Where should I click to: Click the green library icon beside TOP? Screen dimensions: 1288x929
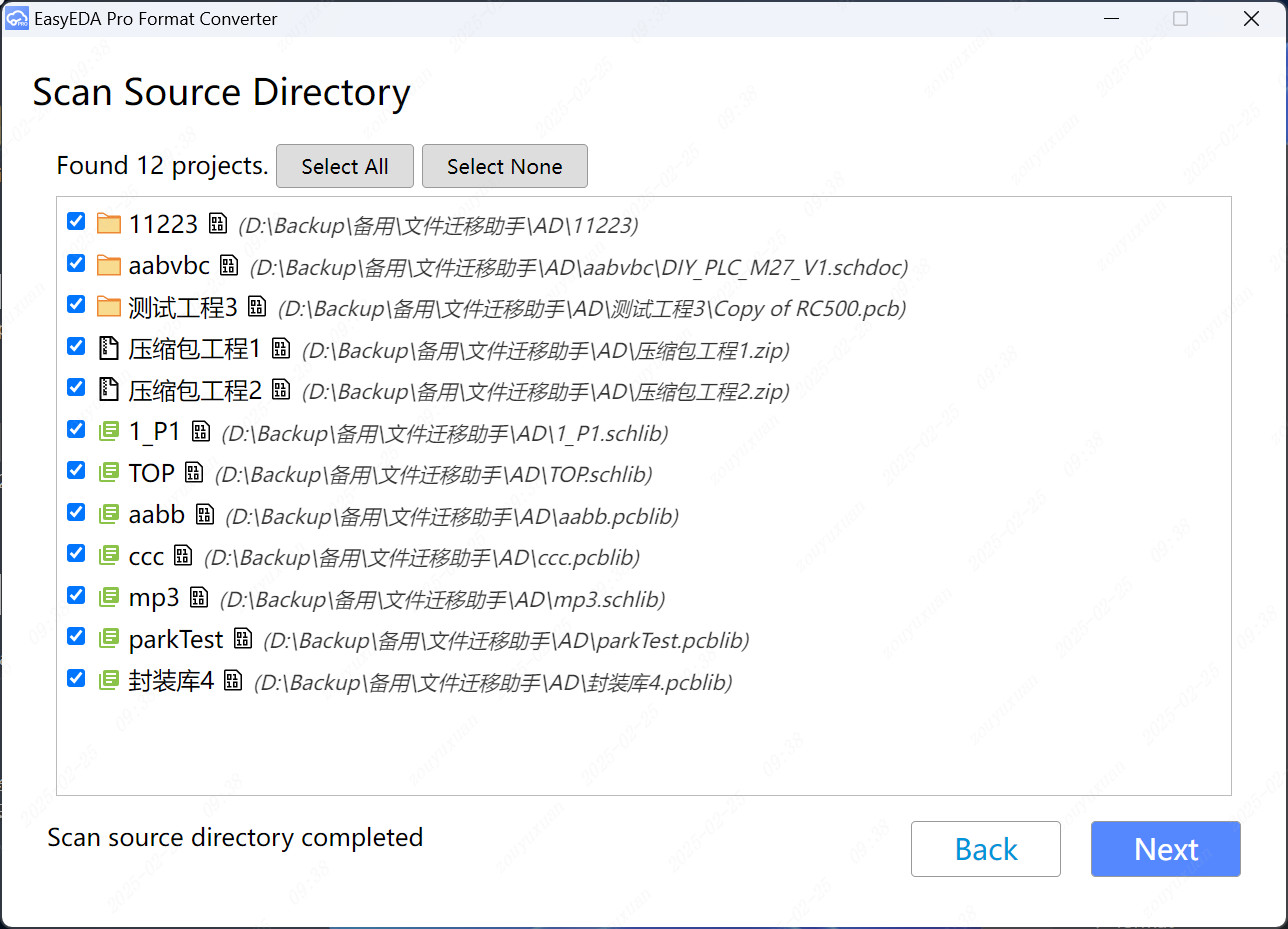[109, 473]
